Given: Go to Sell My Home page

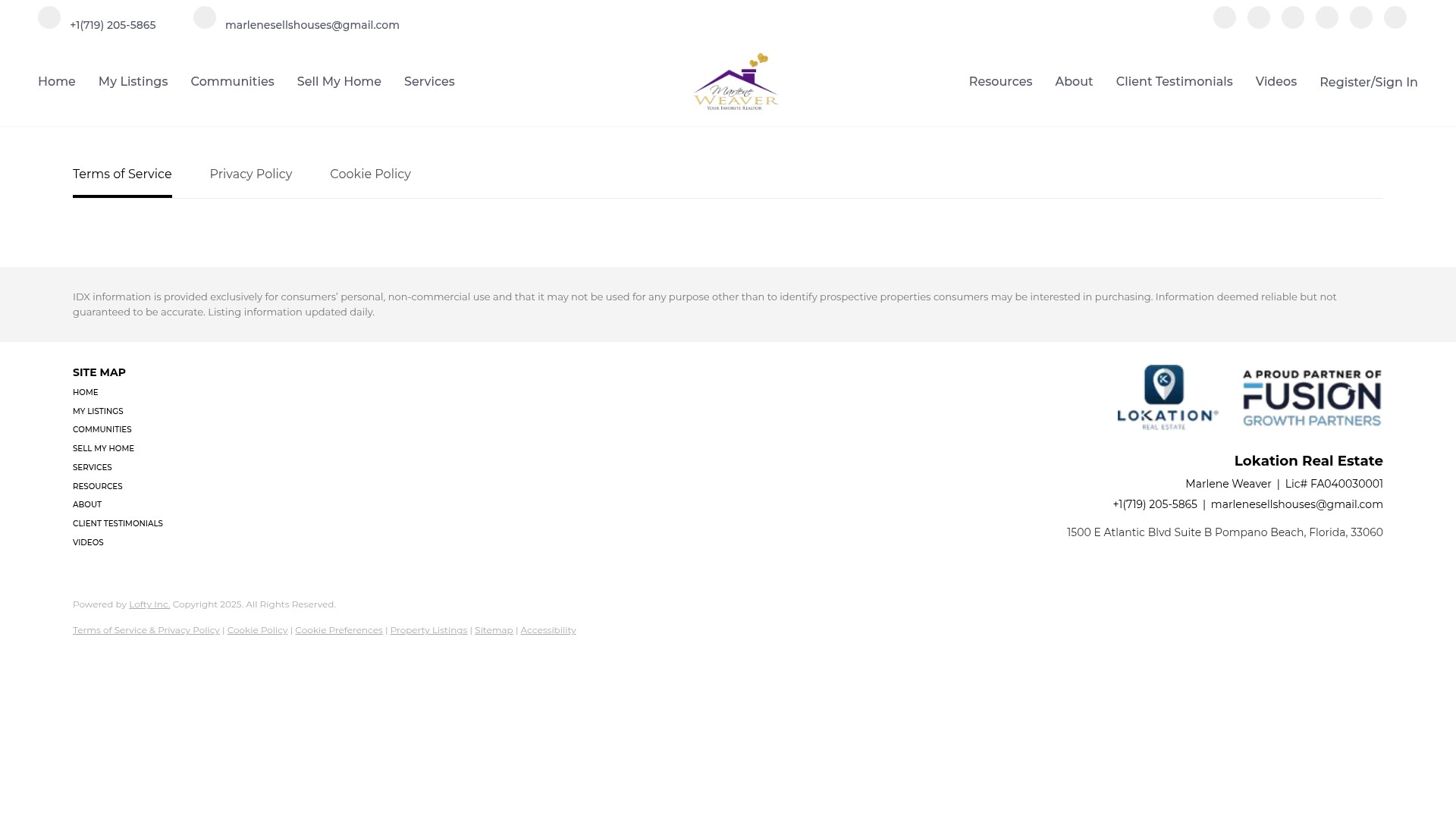Looking at the screenshot, I should [x=339, y=81].
